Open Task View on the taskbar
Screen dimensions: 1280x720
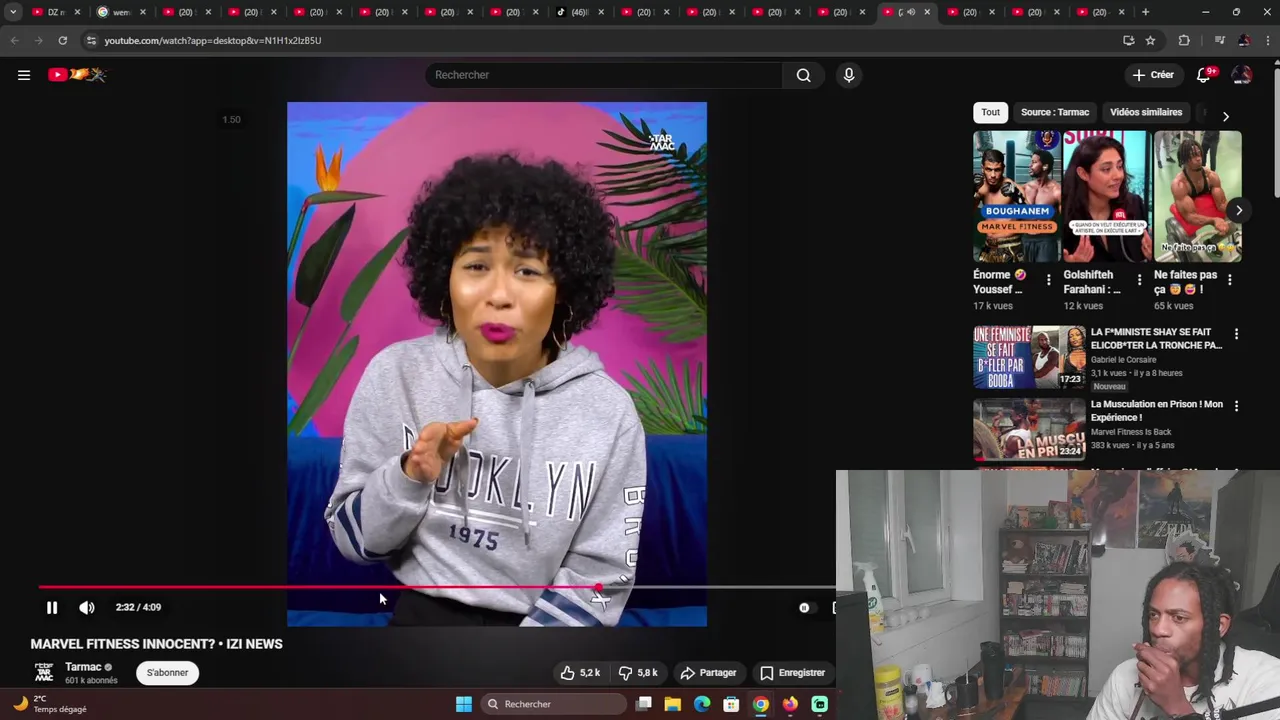[x=644, y=704]
